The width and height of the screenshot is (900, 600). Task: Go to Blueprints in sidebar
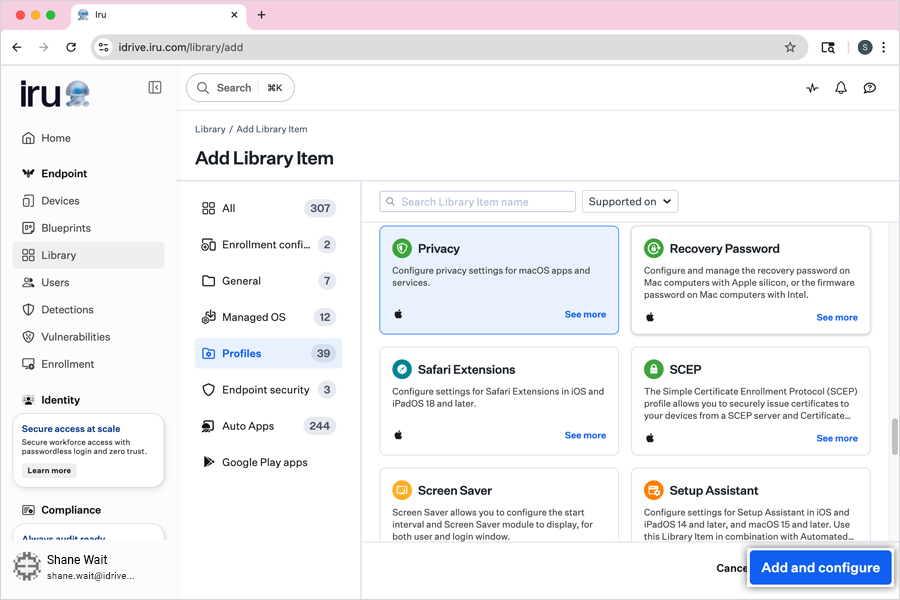point(66,228)
